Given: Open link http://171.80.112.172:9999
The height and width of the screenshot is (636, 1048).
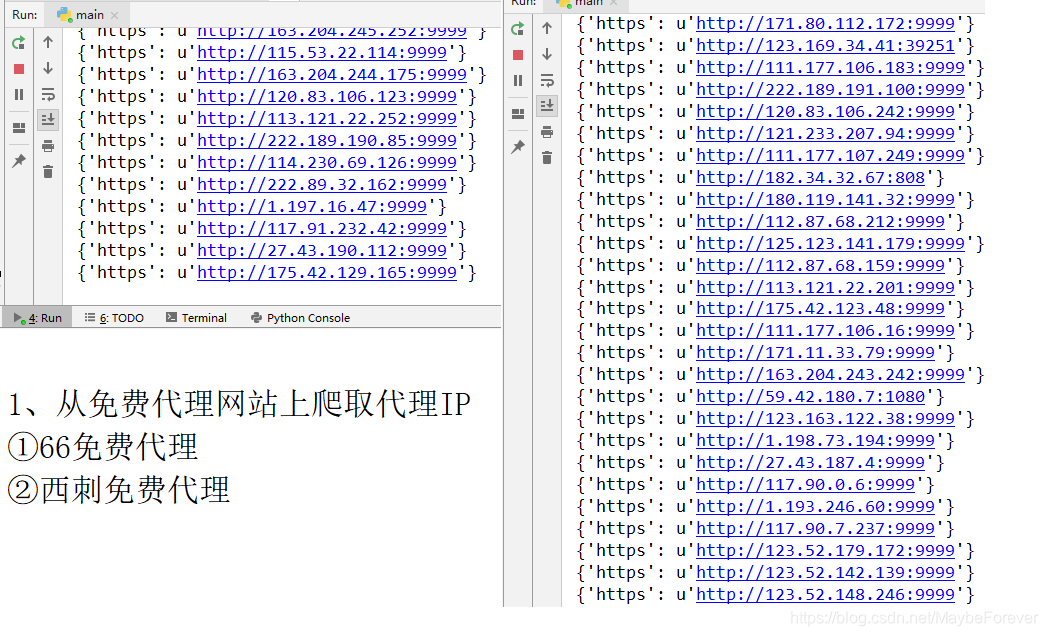Looking at the screenshot, I should click(825, 23).
